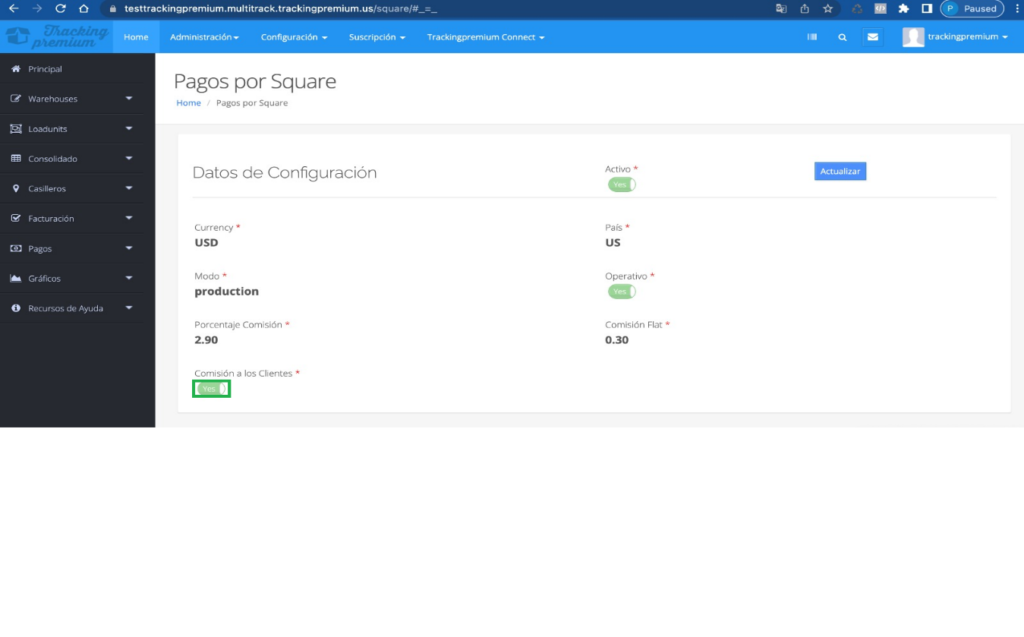Click the Loadunits label in sidebar
This screenshot has height=637, width=1024.
[x=48, y=129]
